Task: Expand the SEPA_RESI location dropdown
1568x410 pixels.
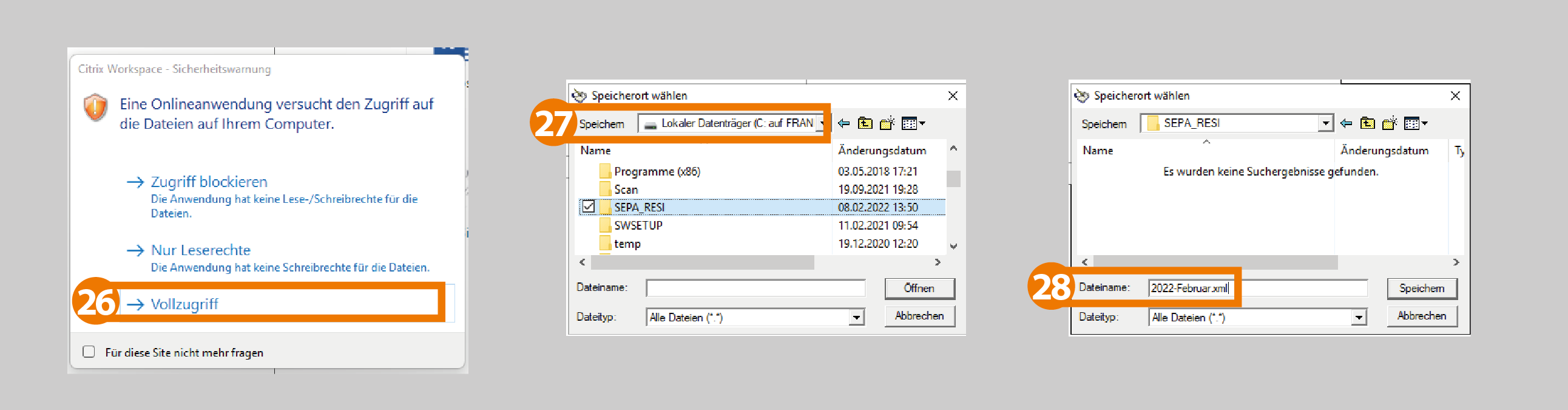Action: click(1325, 124)
